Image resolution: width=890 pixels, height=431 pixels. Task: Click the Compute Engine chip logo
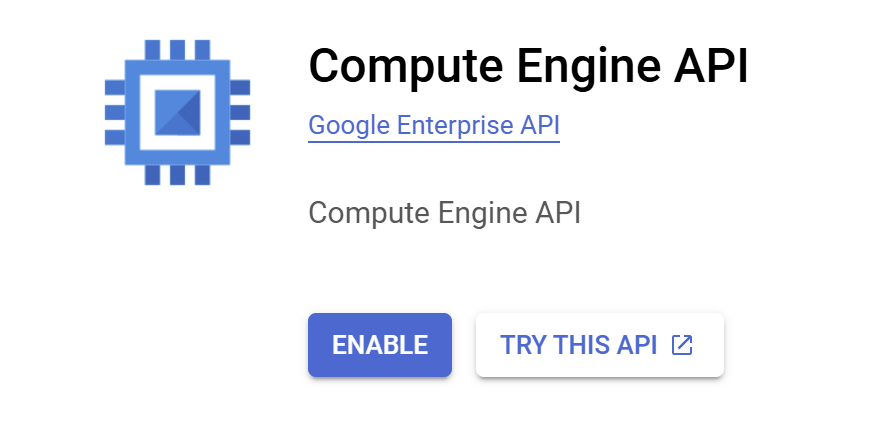[177, 111]
